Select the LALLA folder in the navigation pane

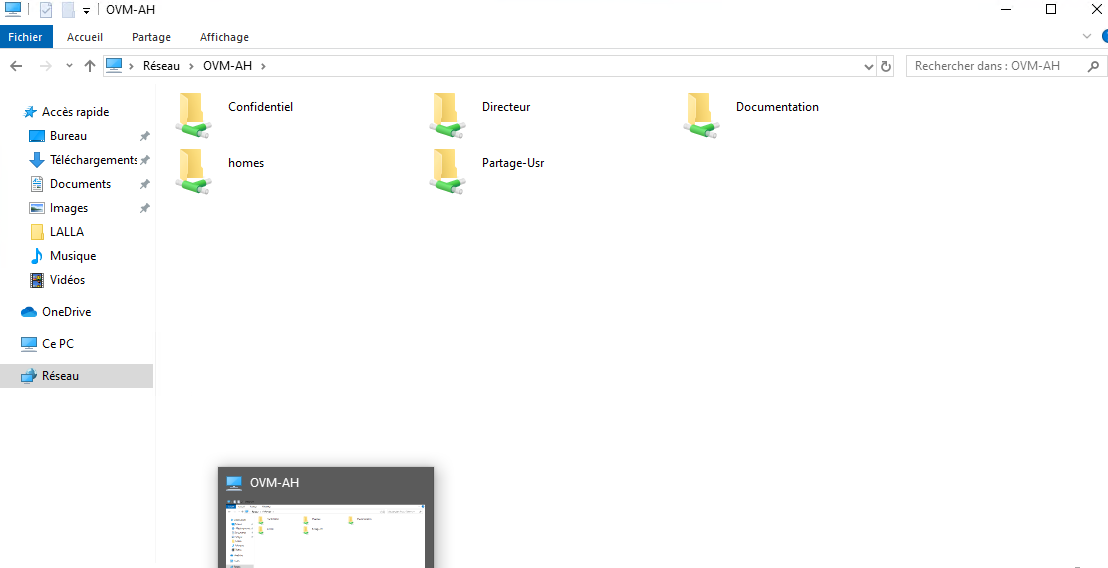click(x=66, y=232)
